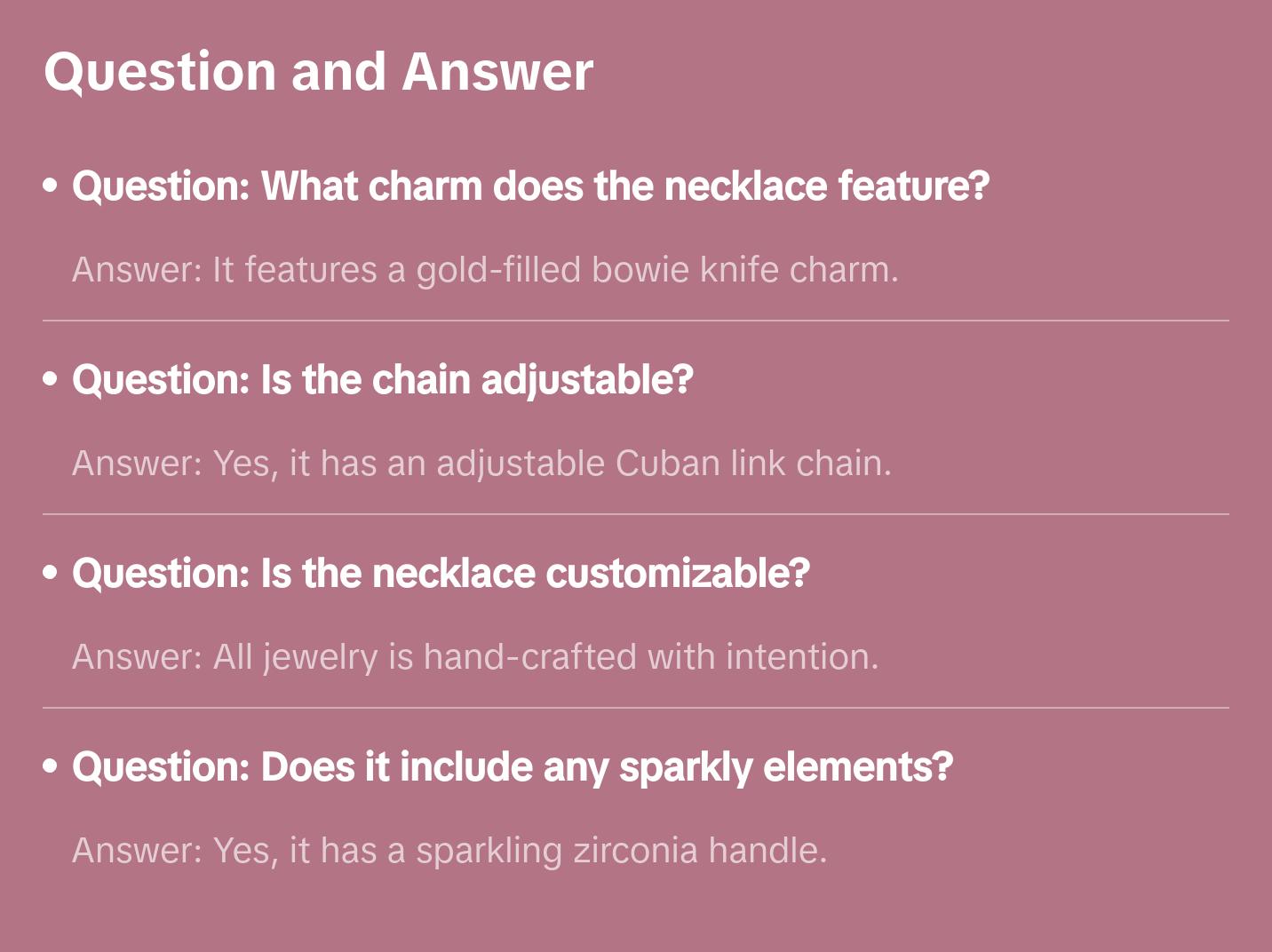Select the gold-filled bowie knife charm answer
This screenshot has height=952, width=1272.
click(485, 270)
